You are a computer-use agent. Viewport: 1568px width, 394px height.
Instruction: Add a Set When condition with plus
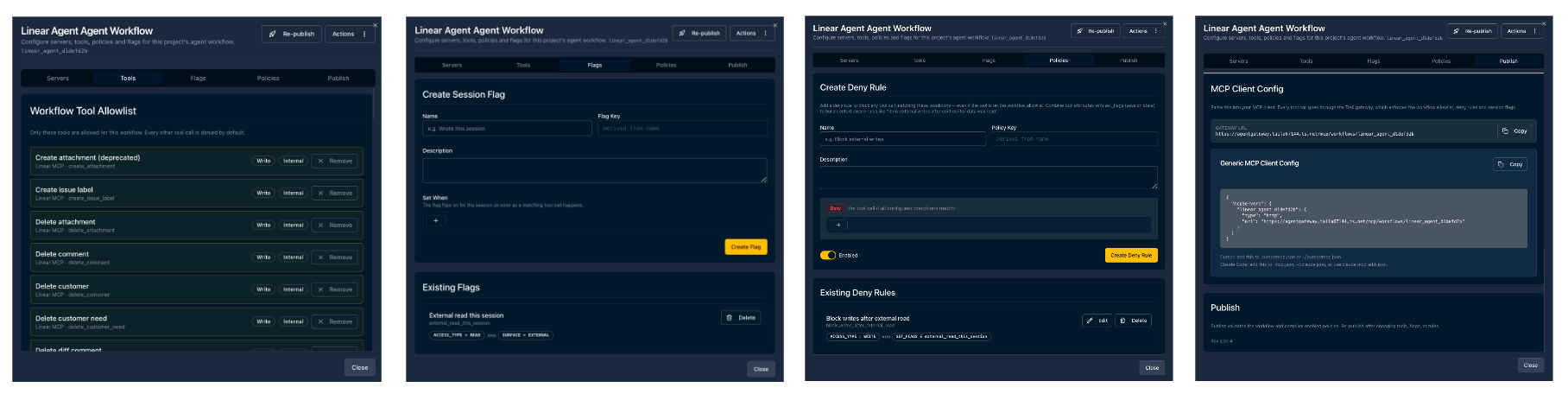coord(436,220)
